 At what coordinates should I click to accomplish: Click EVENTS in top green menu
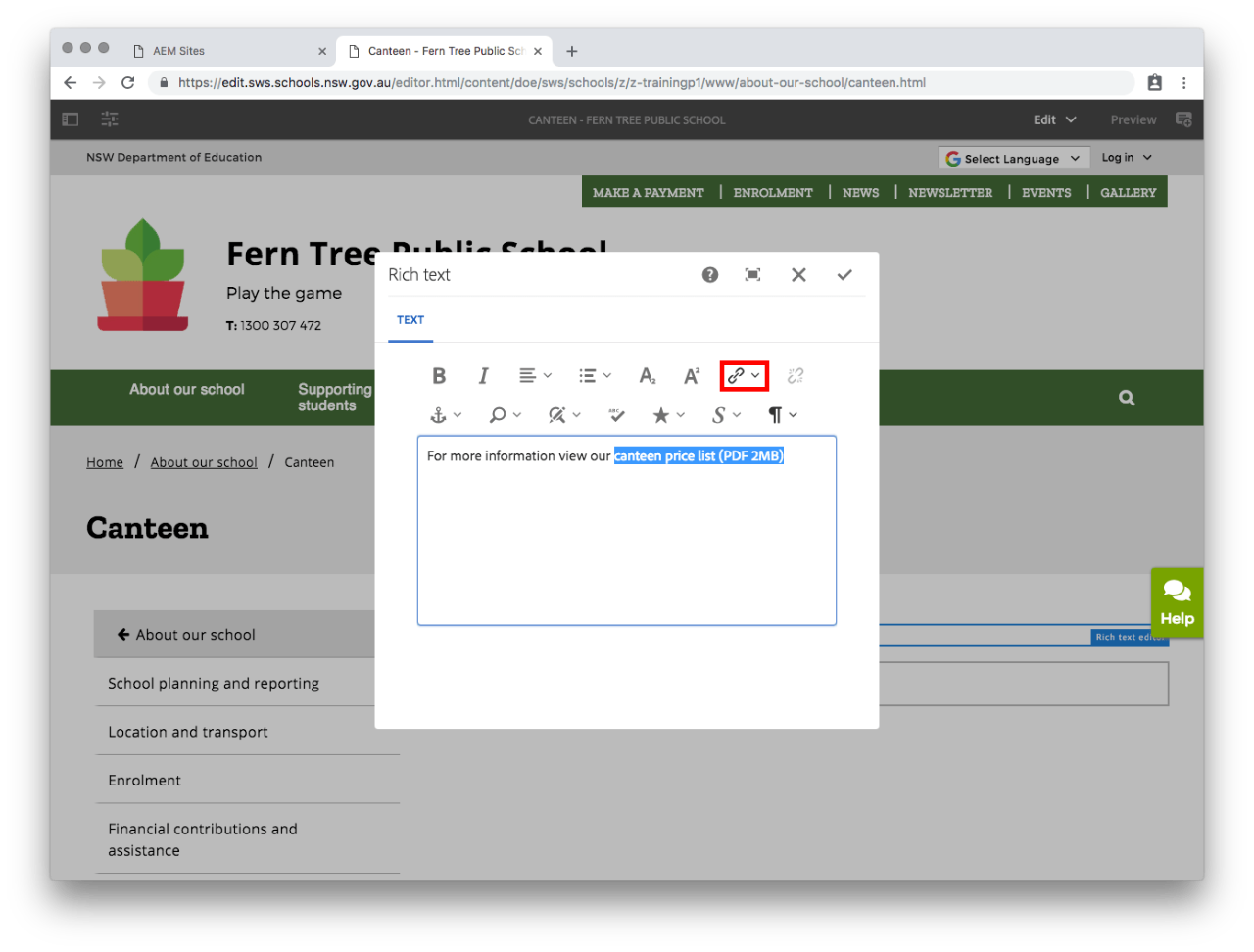pos(1046,193)
